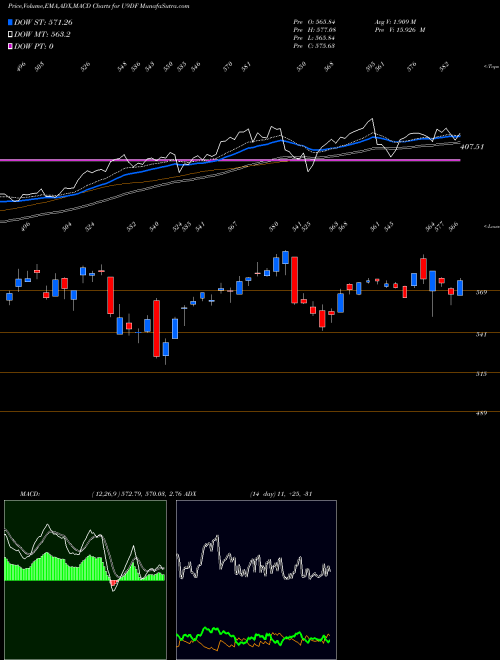Click the MACD indicator heading
This screenshot has width=500, height=660.
(x=29, y=494)
